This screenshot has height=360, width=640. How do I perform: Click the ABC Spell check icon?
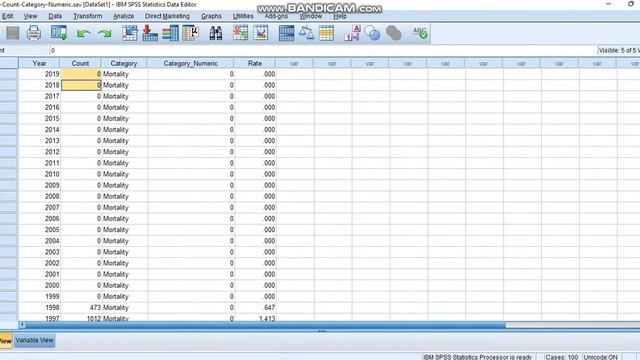tap(420, 33)
